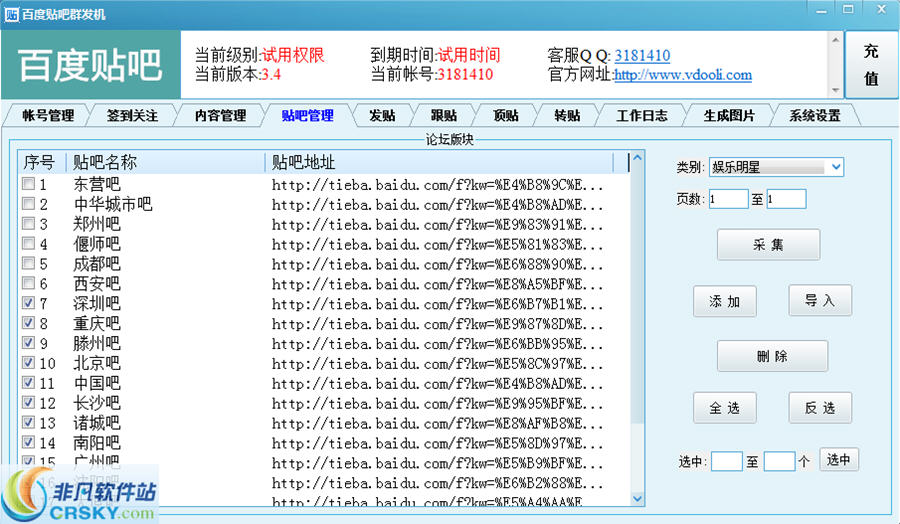This screenshot has height=524, width=900.
Task: Click the red 当前帐号 3181410 text
Action: click(x=464, y=75)
